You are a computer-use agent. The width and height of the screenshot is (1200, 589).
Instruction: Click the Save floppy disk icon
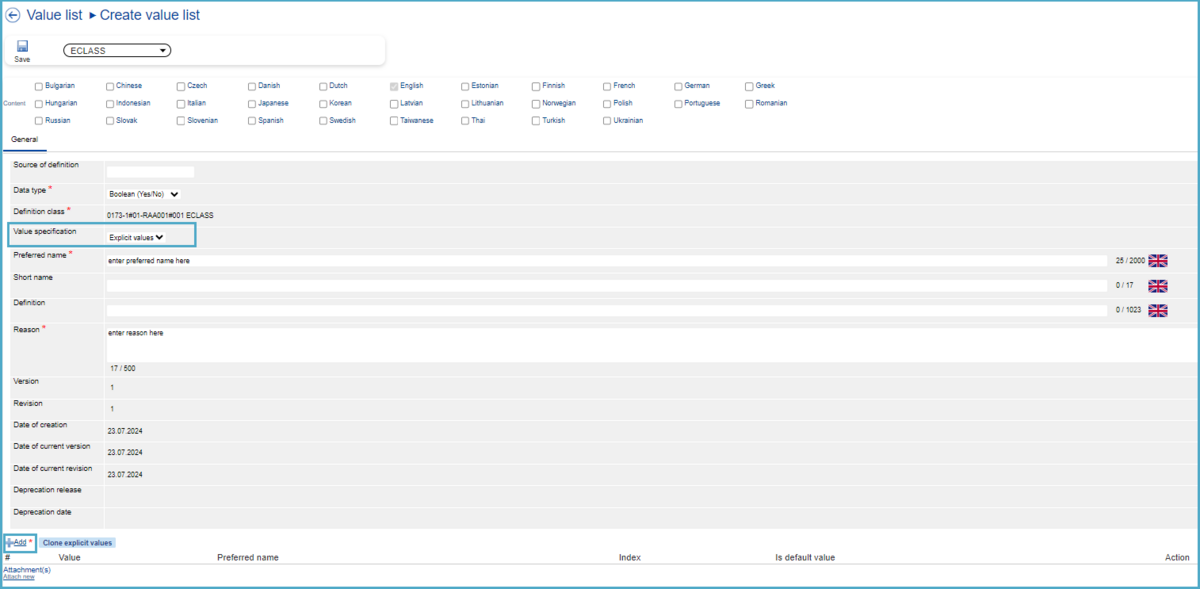click(22, 46)
